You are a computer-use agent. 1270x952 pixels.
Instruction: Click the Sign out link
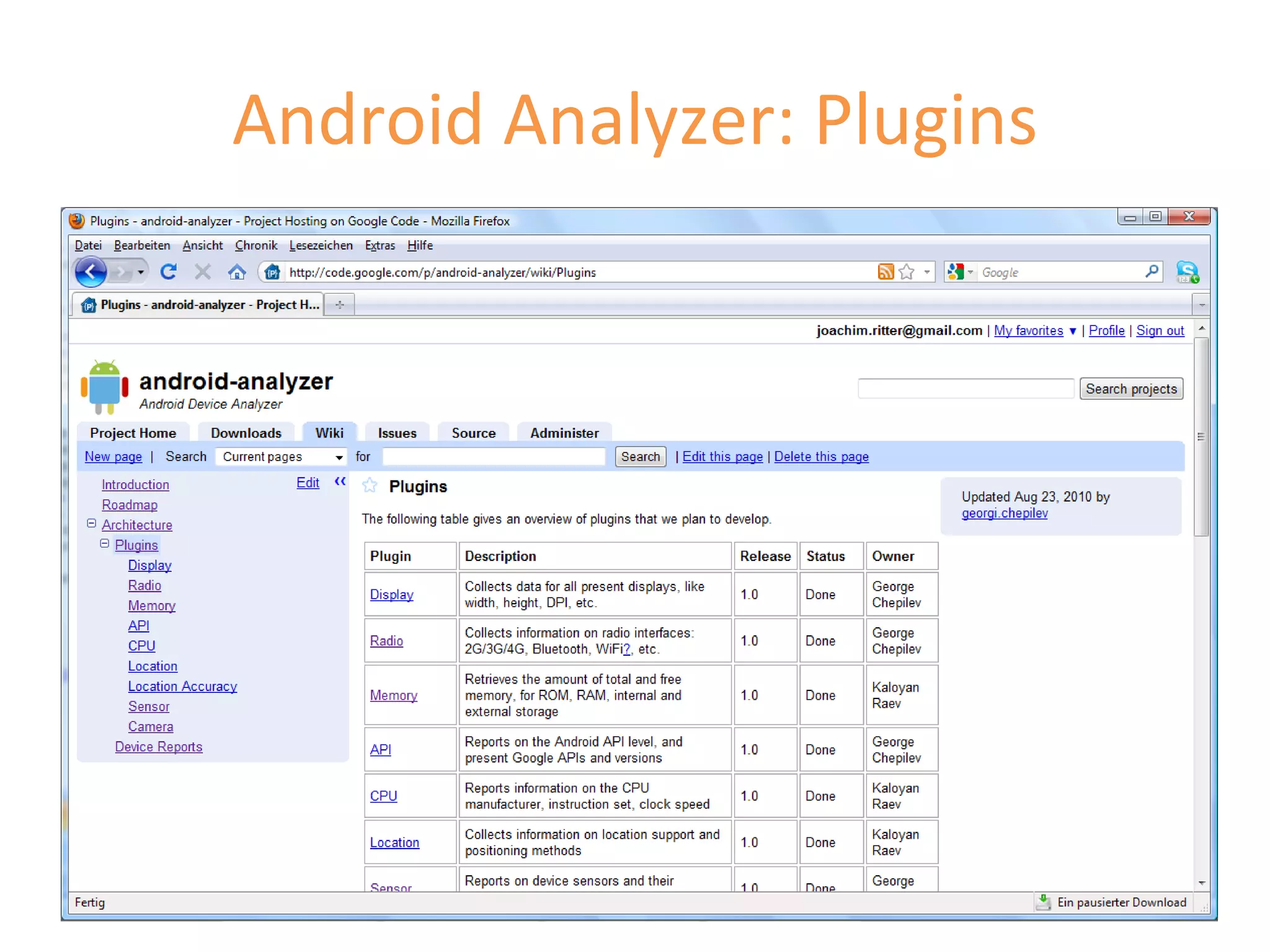[1160, 331]
